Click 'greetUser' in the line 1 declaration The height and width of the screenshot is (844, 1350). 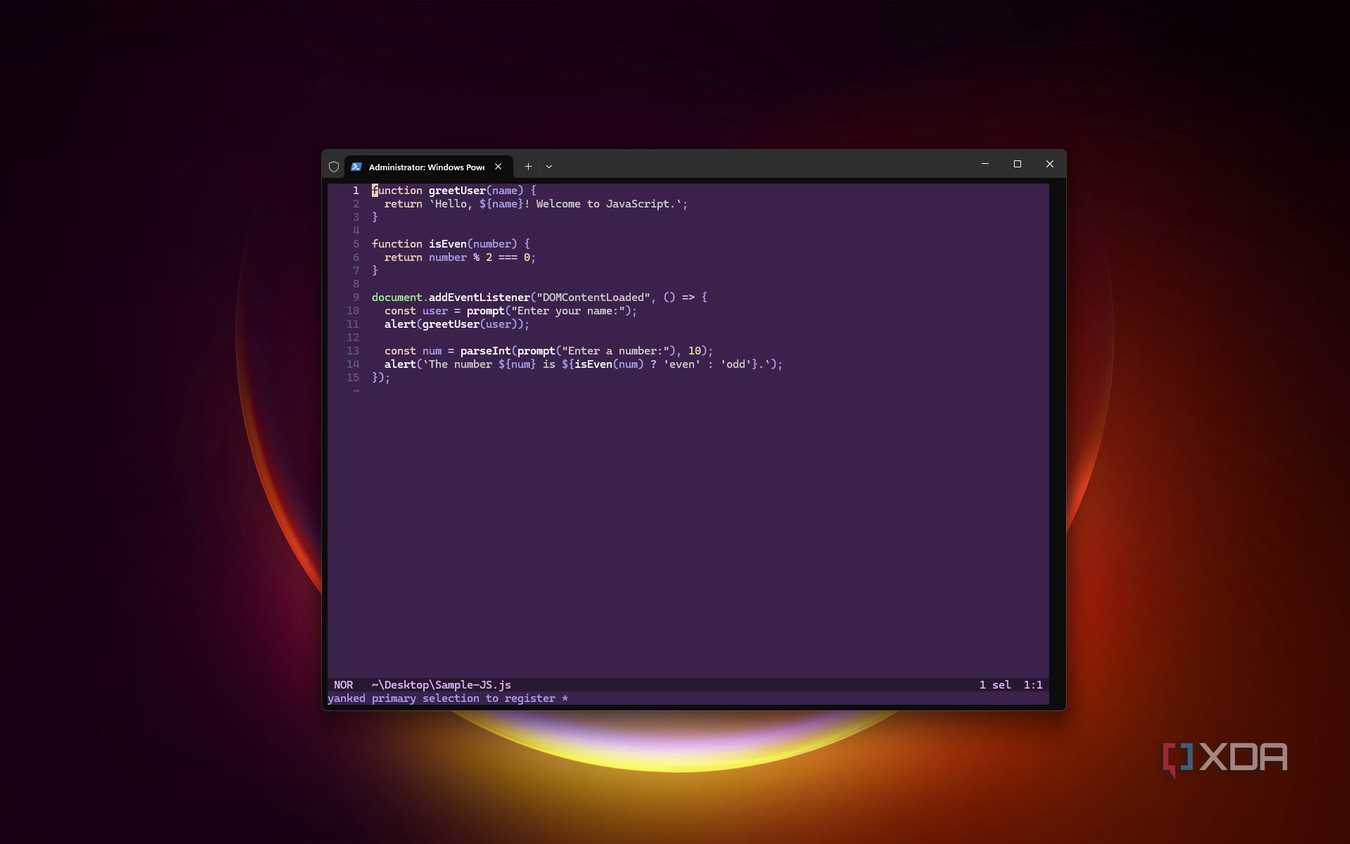point(457,190)
